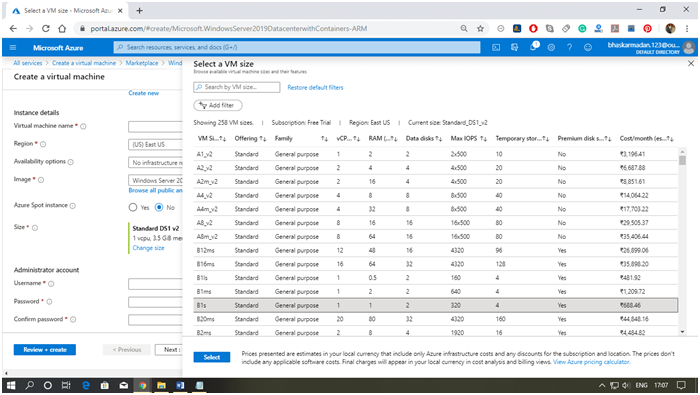Screen dimensions: 700x395
Task: Sort by Offering column
Action: pos(250,138)
